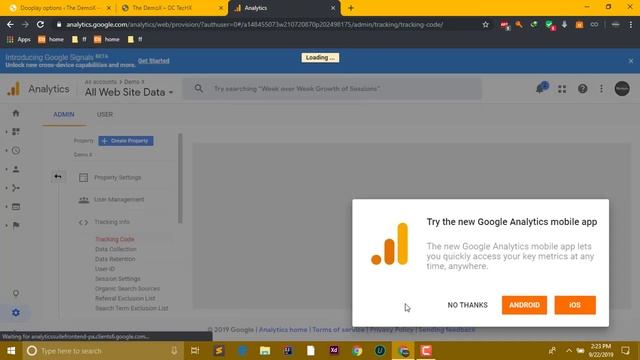Open the Google apps grid icon

[562, 89]
